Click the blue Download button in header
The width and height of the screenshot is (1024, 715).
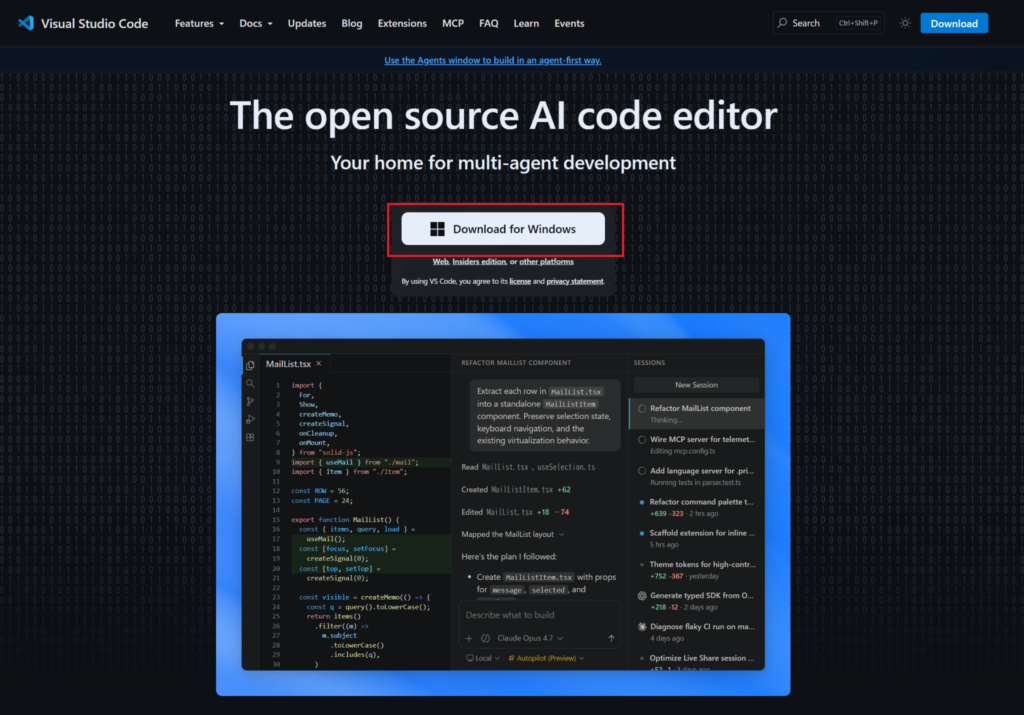click(953, 24)
